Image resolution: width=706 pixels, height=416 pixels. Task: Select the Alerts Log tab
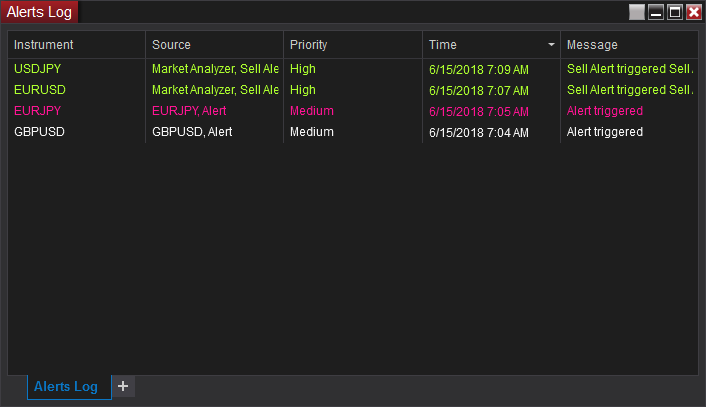[66, 387]
